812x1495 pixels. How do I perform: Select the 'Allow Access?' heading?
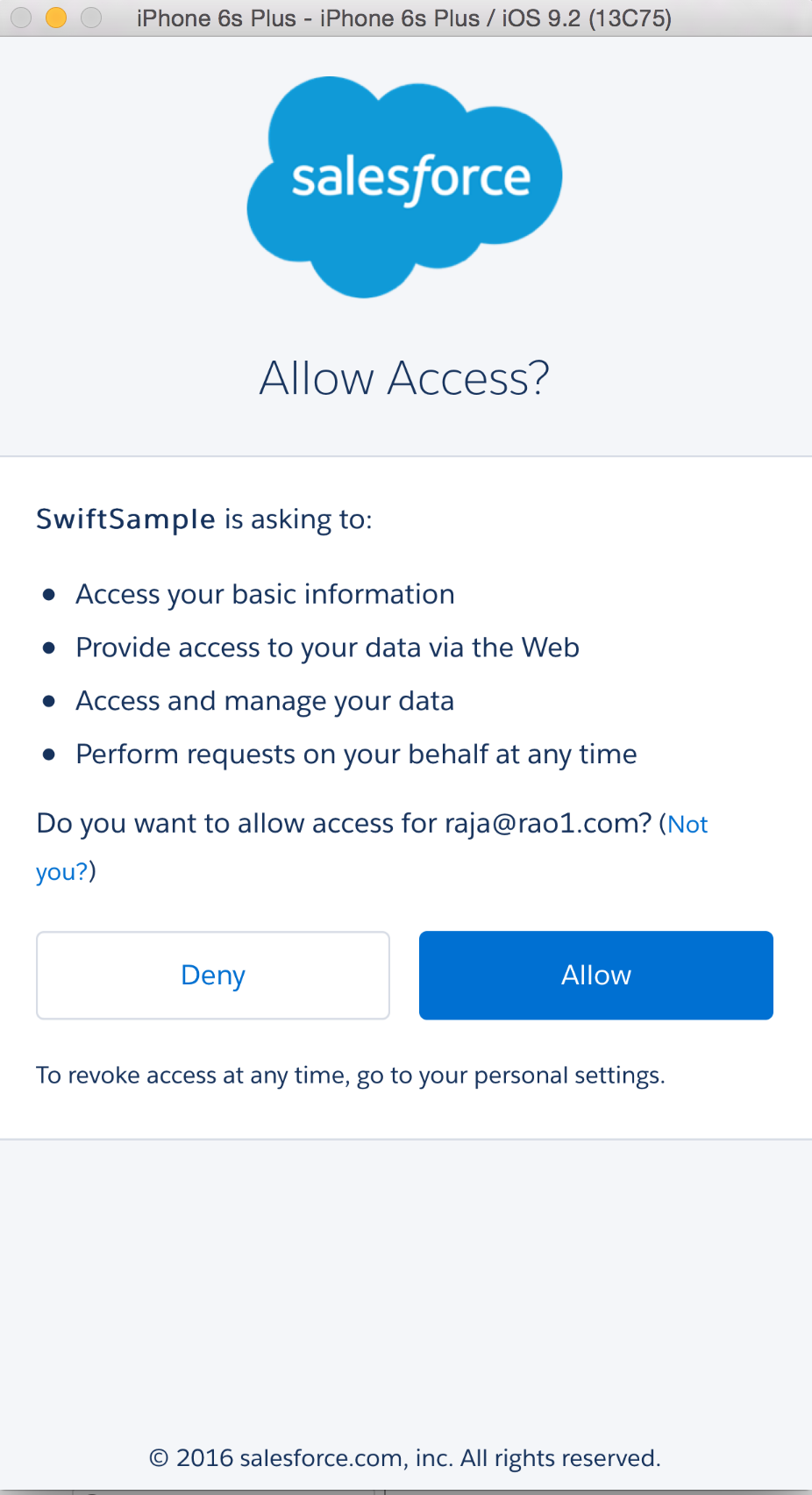pyautogui.click(x=404, y=378)
